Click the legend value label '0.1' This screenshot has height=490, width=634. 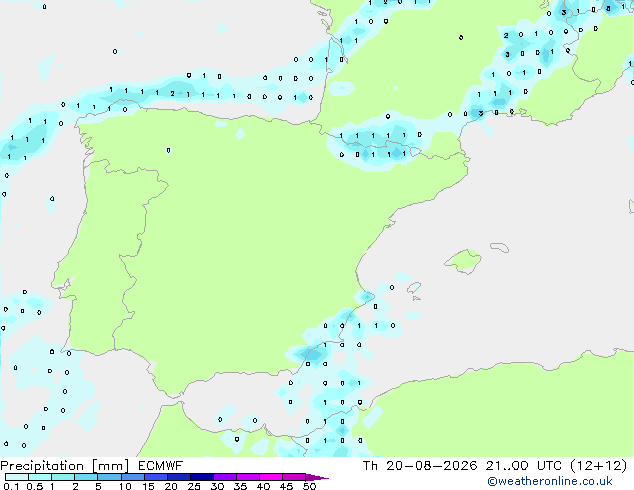11,486
